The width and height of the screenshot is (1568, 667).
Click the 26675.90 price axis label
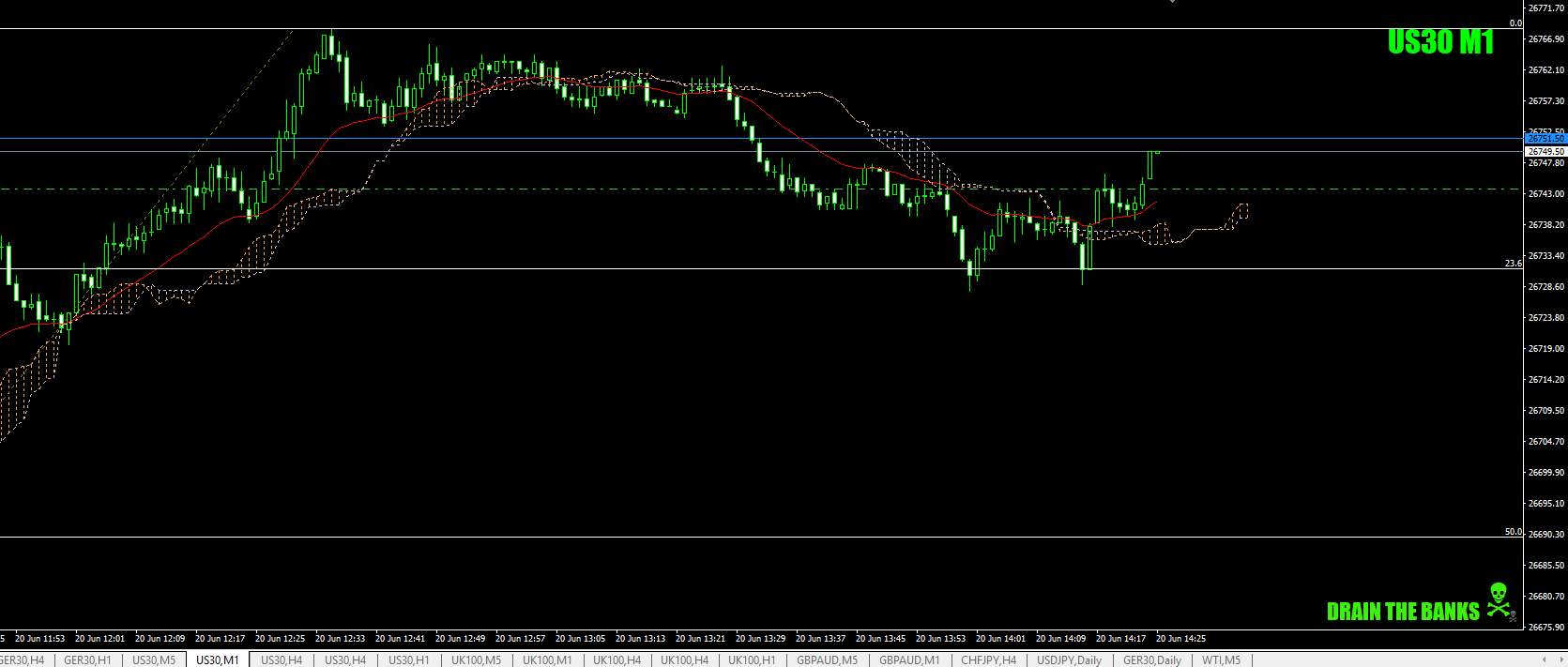pos(1546,628)
